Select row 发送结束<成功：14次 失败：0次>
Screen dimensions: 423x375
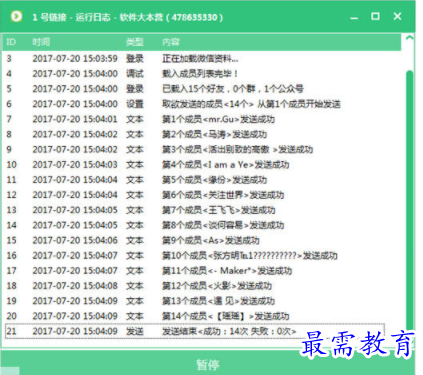click(195, 331)
